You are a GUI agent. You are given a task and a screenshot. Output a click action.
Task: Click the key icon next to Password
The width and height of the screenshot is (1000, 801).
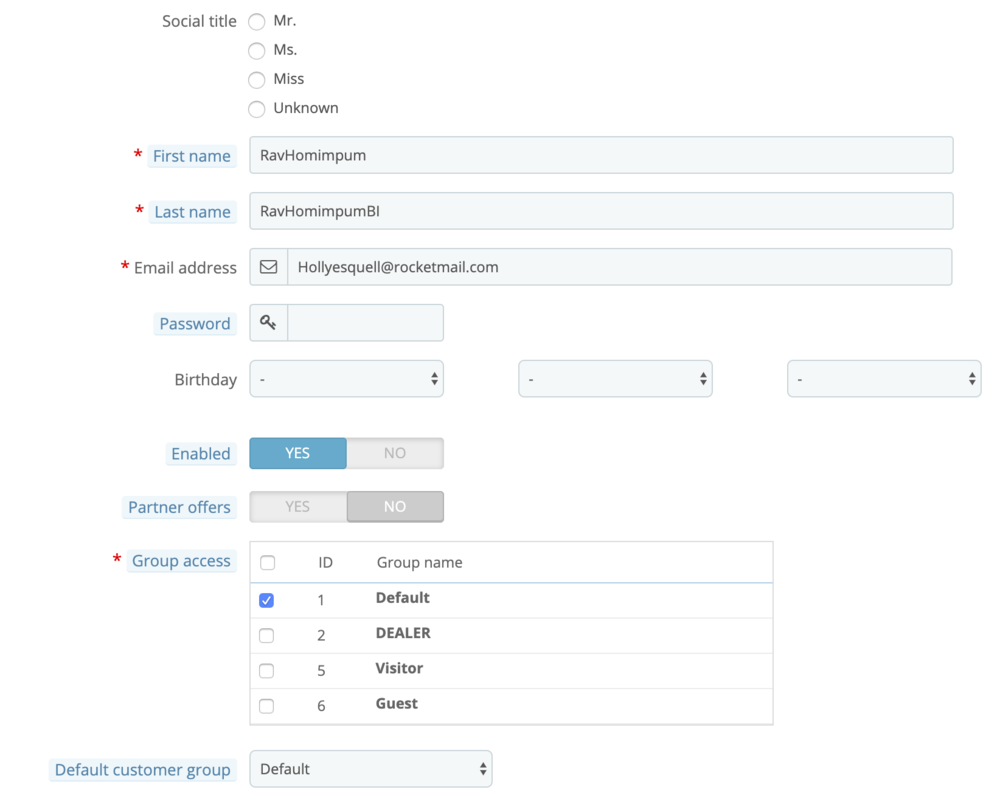pos(267,322)
